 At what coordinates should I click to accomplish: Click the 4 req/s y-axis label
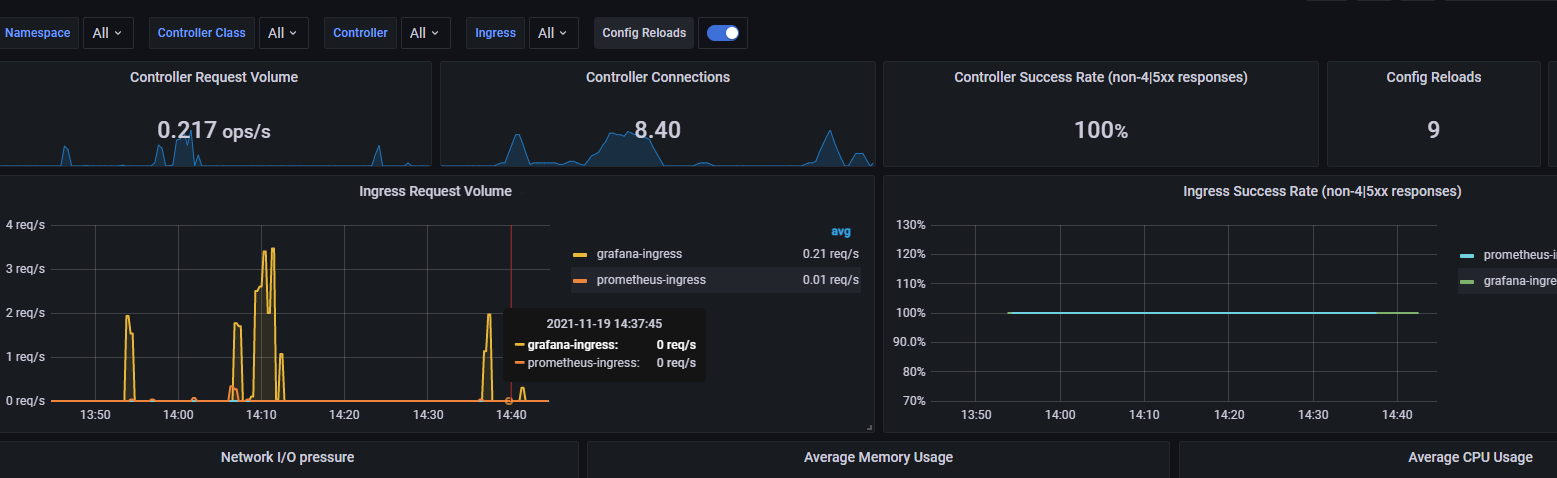(26, 225)
